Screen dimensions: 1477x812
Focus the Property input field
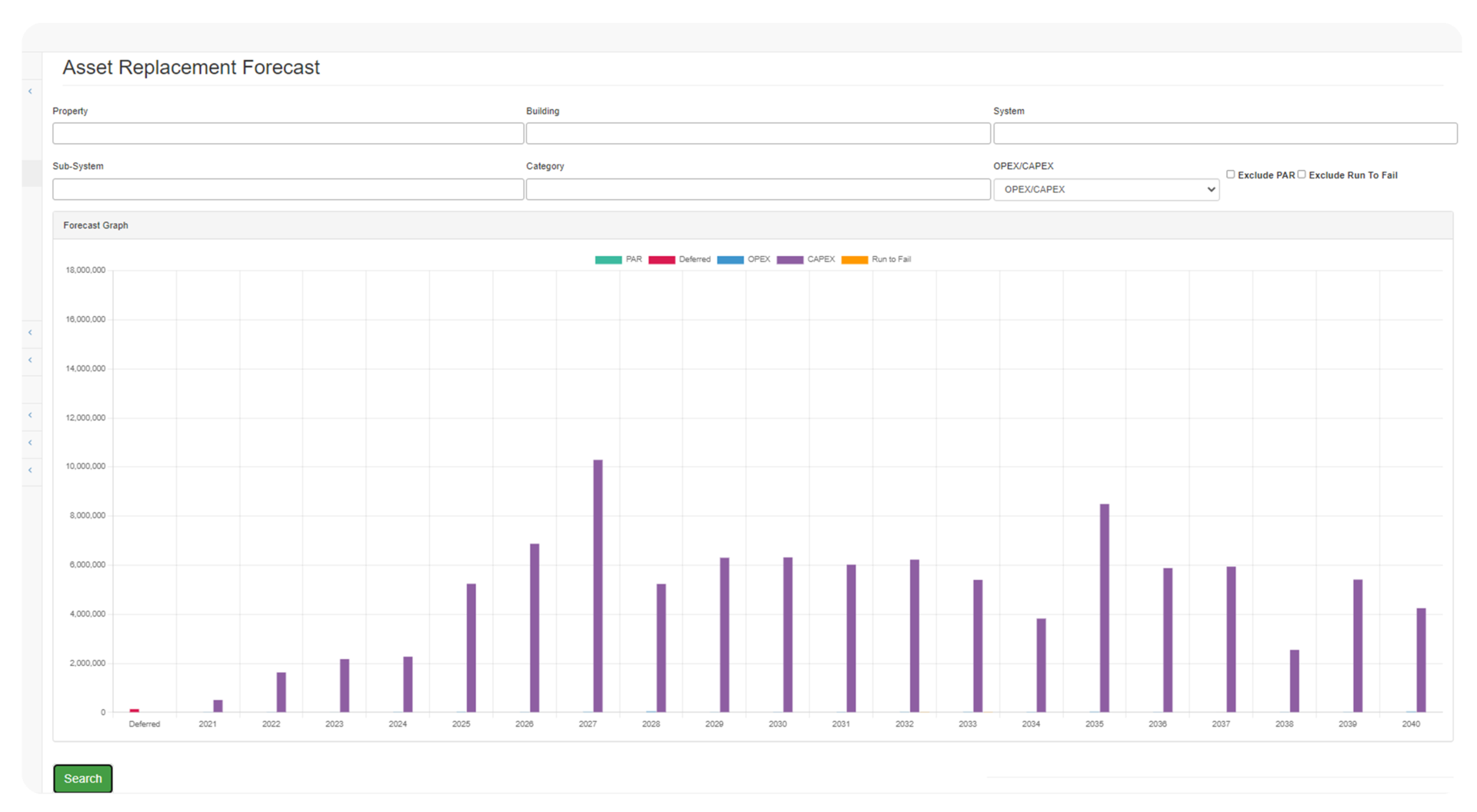(288, 134)
